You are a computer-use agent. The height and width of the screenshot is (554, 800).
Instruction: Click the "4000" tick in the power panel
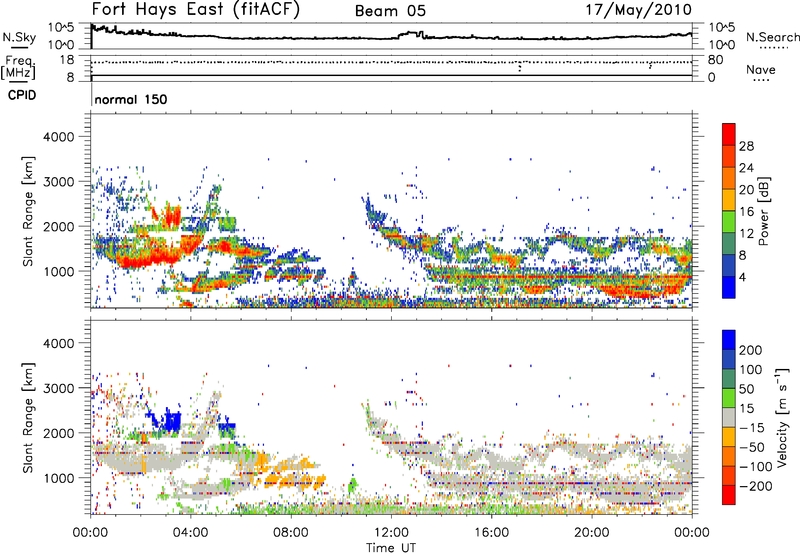58,137
